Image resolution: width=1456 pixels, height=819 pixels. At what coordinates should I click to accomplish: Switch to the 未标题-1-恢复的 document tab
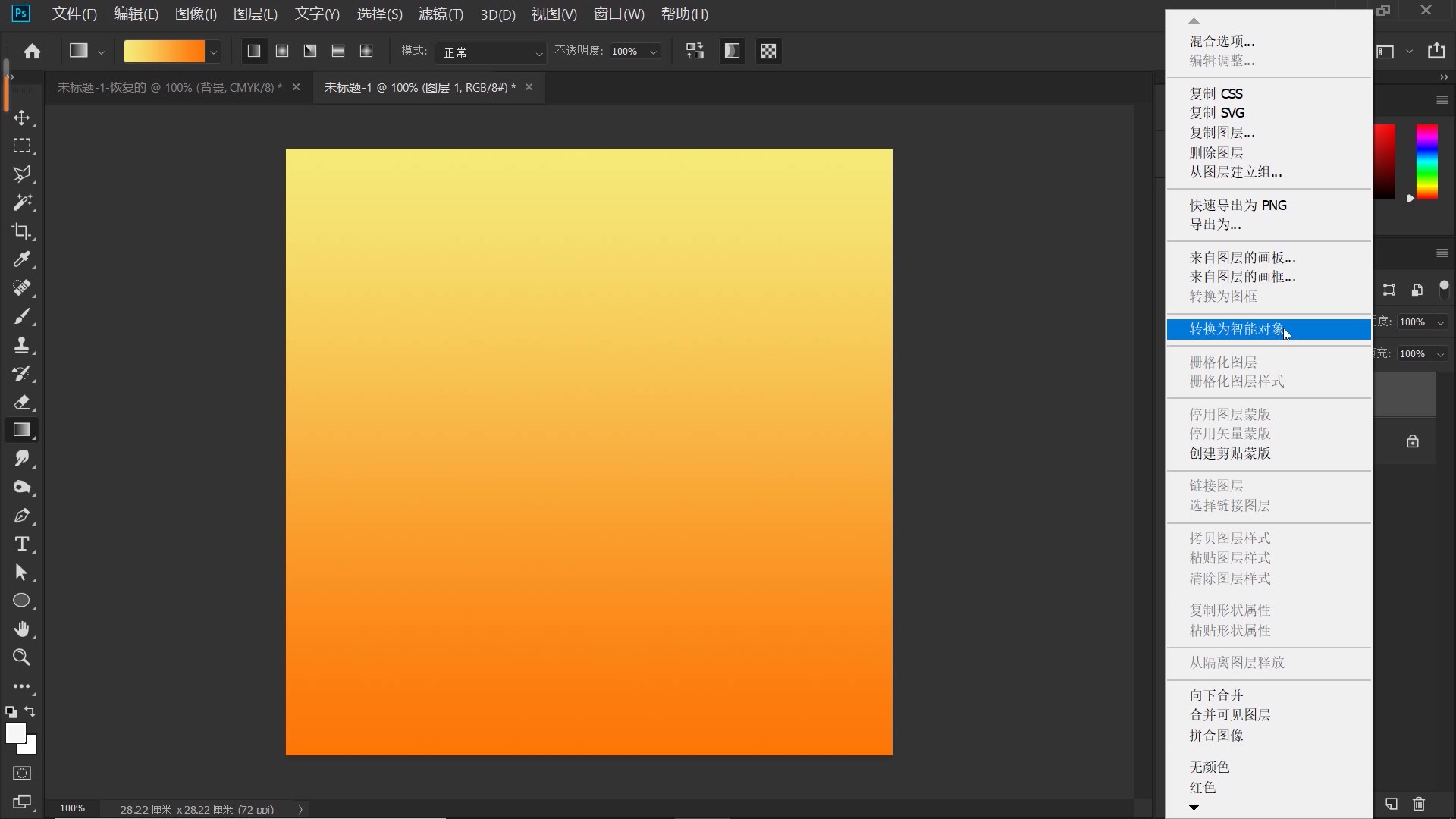170,88
